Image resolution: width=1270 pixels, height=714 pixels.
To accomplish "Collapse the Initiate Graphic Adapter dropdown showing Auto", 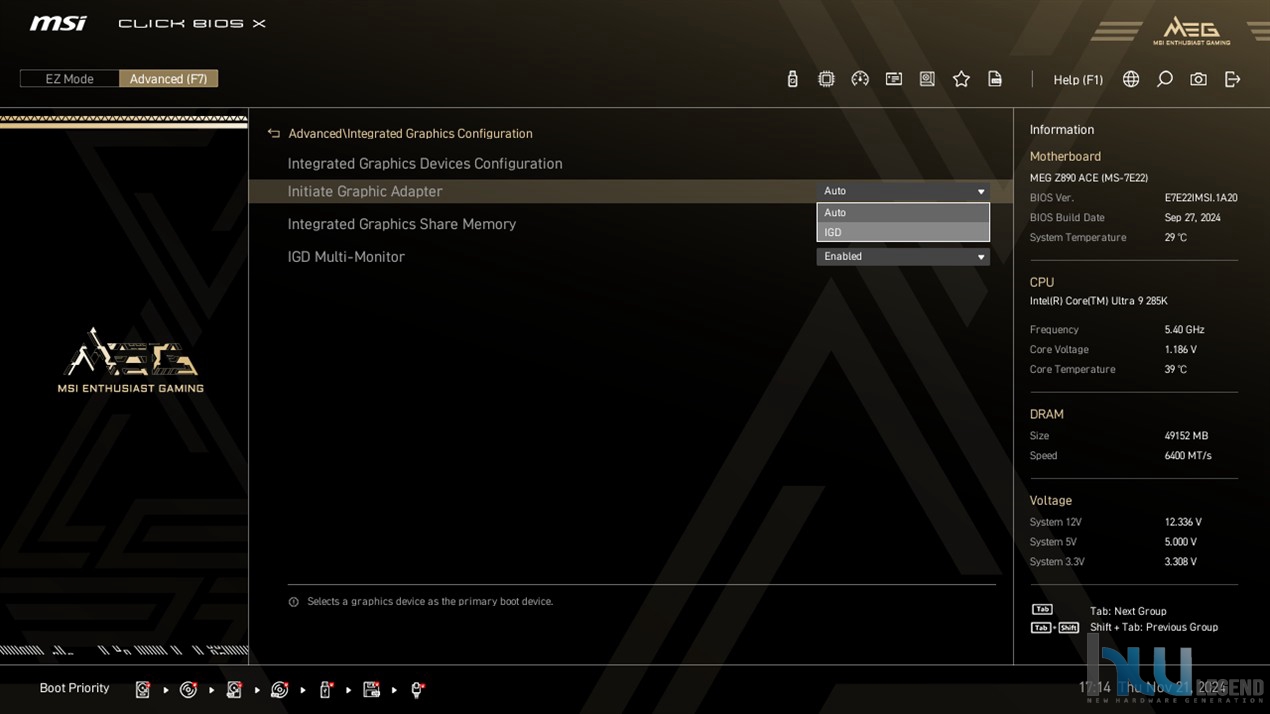I will pos(903,191).
